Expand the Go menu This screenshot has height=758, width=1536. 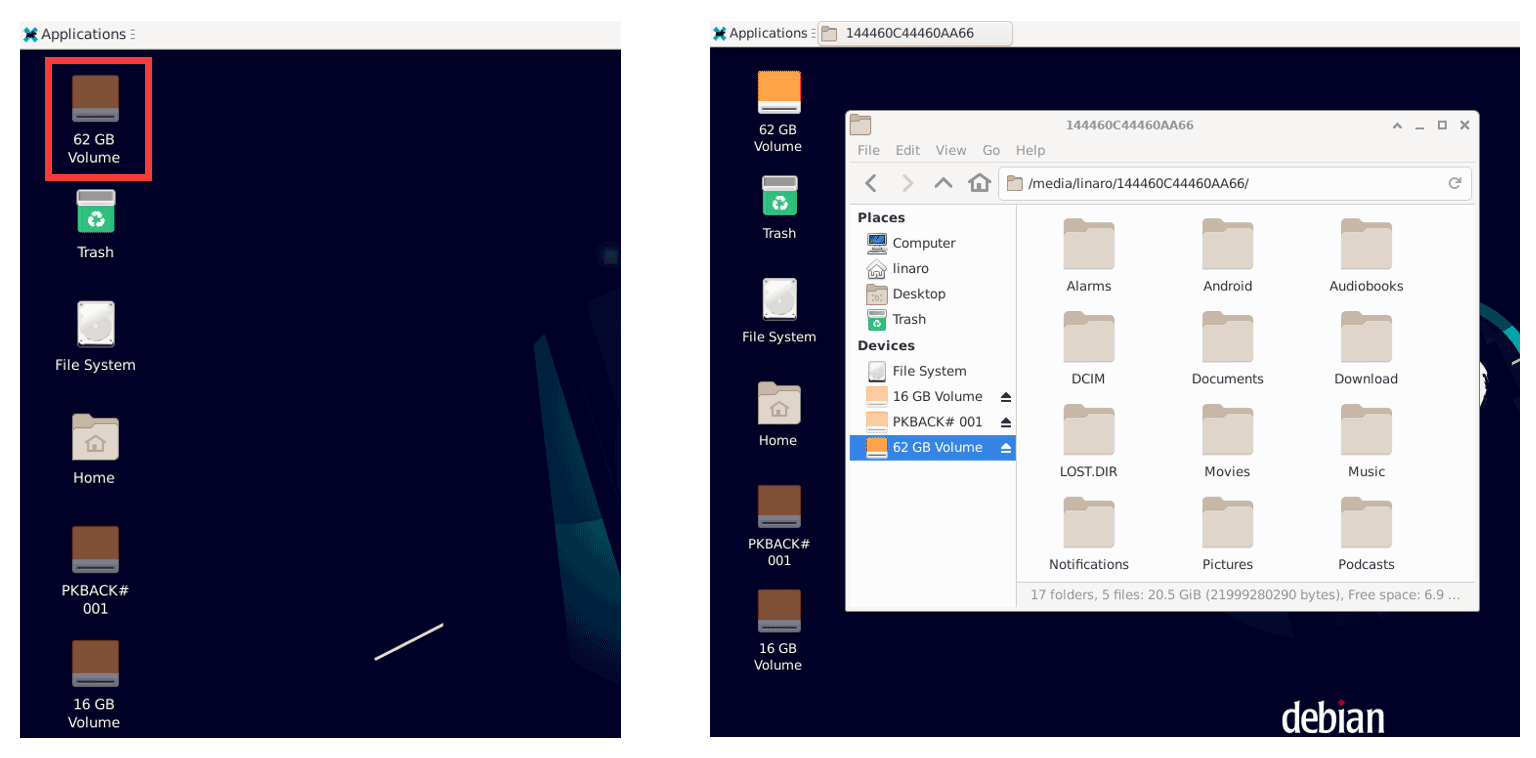(991, 150)
